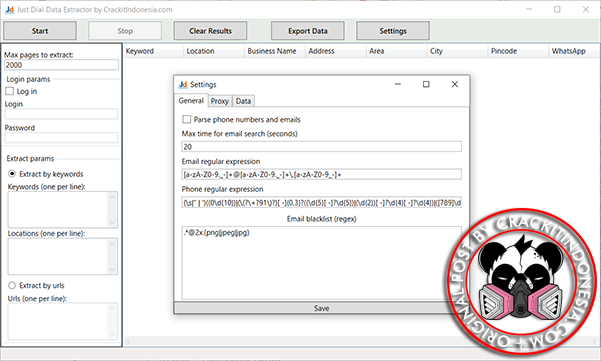Click Keyword column header
The width and height of the screenshot is (601, 361).
coord(154,51)
